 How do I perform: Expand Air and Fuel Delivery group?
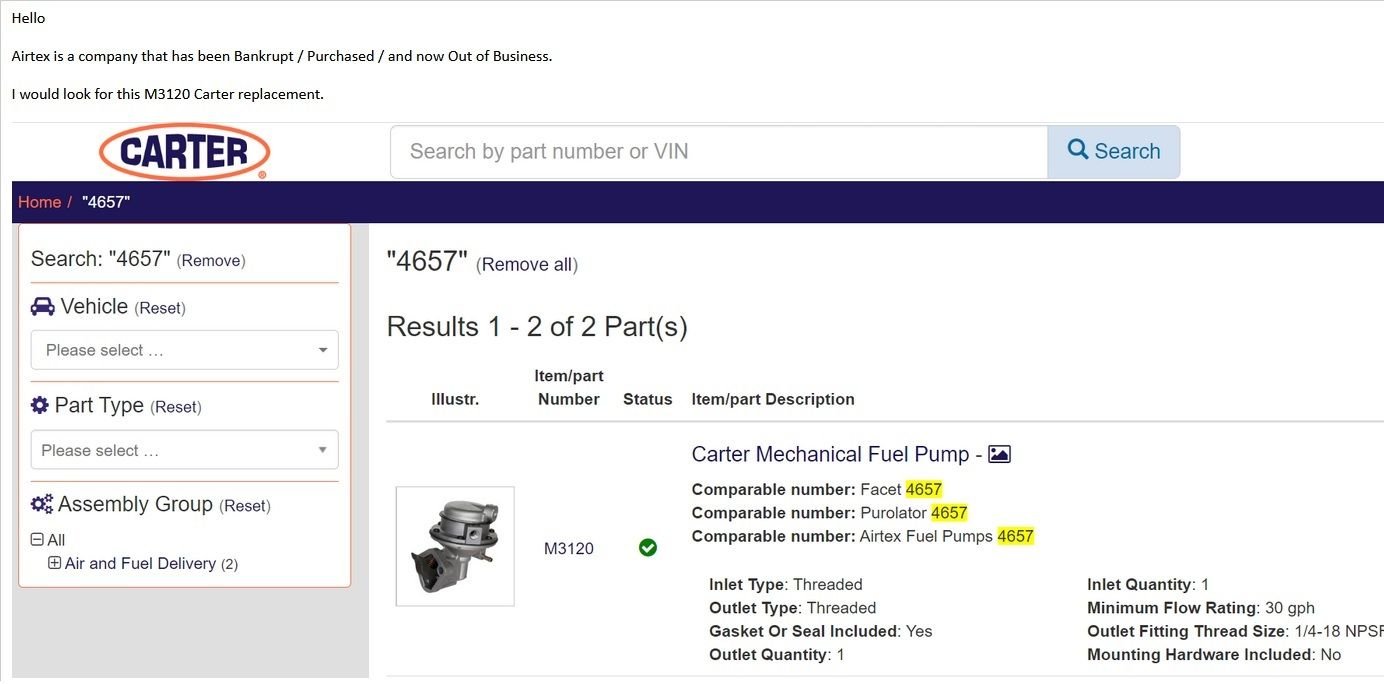[x=55, y=563]
